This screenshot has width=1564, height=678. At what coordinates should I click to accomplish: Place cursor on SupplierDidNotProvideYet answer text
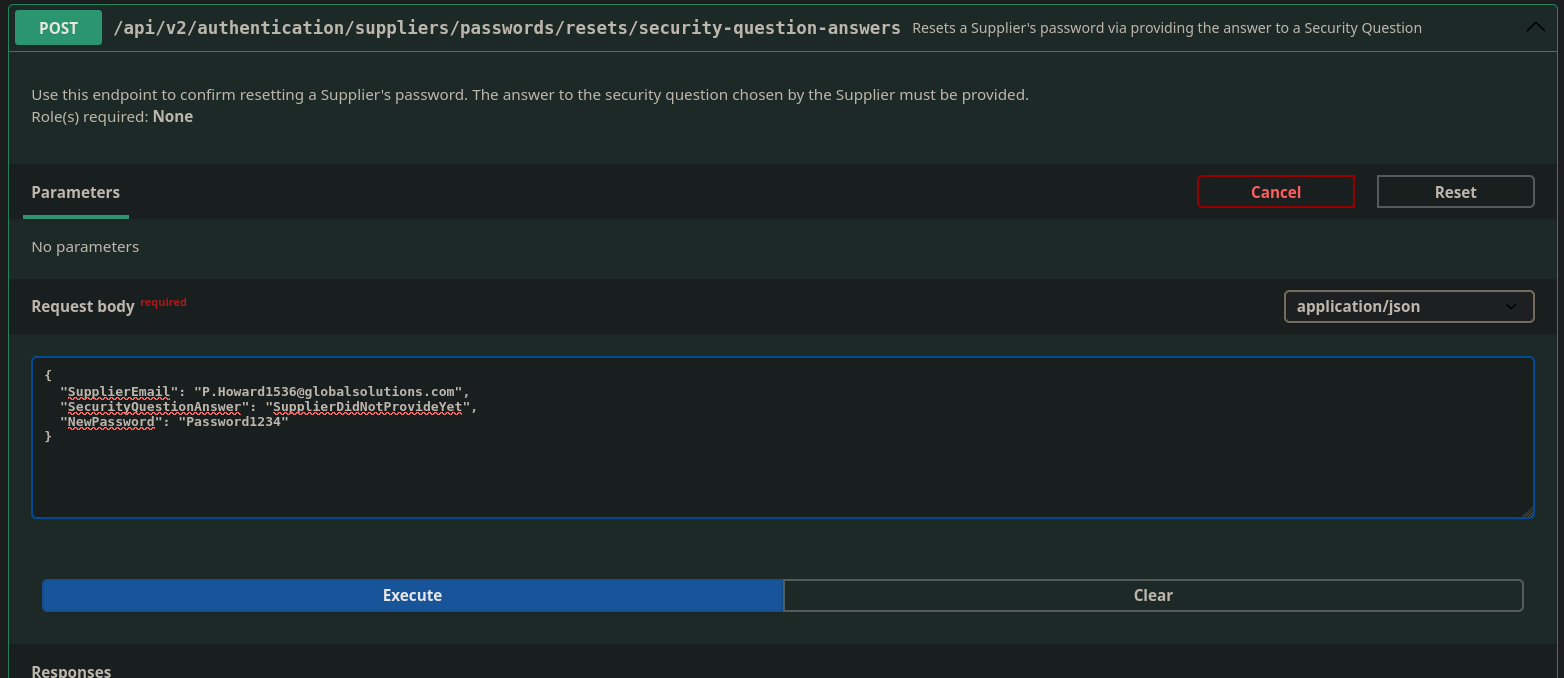368,407
